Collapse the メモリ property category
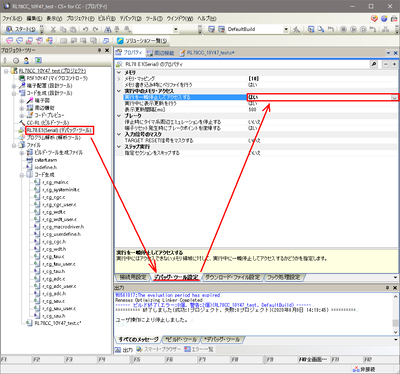 [x=119, y=72]
